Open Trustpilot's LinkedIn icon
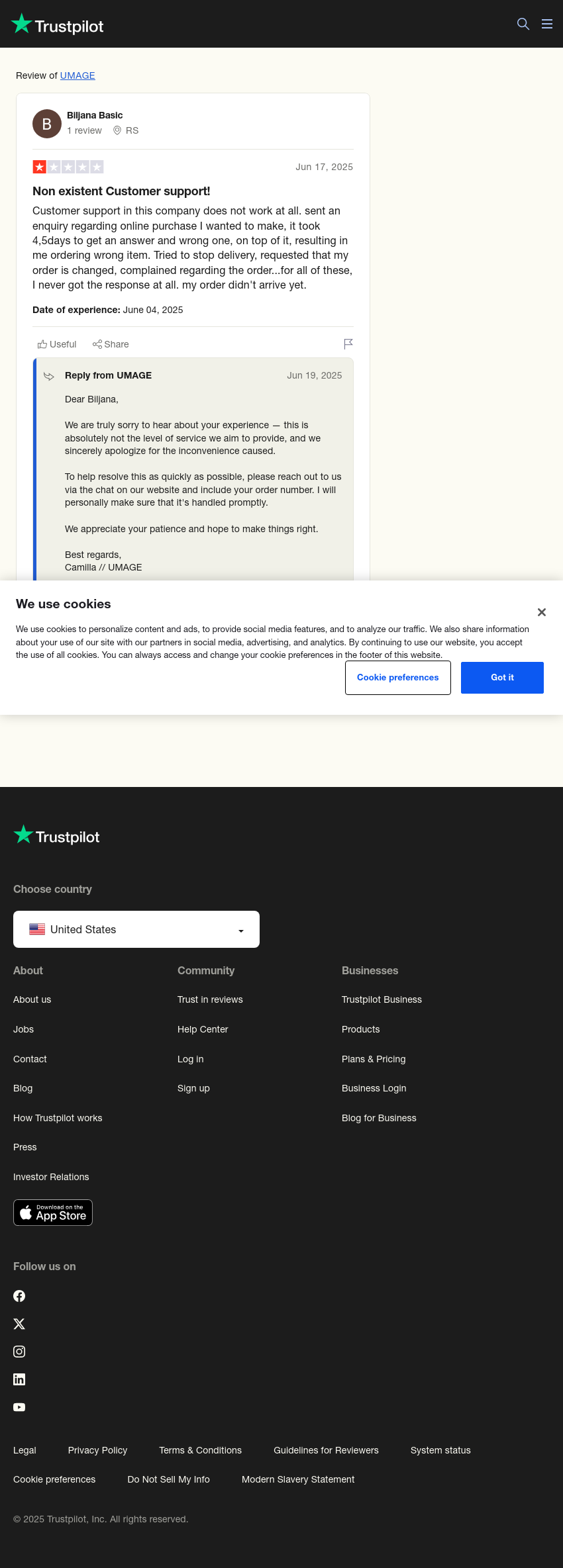This screenshot has height=1568, width=563. pyautogui.click(x=19, y=1379)
